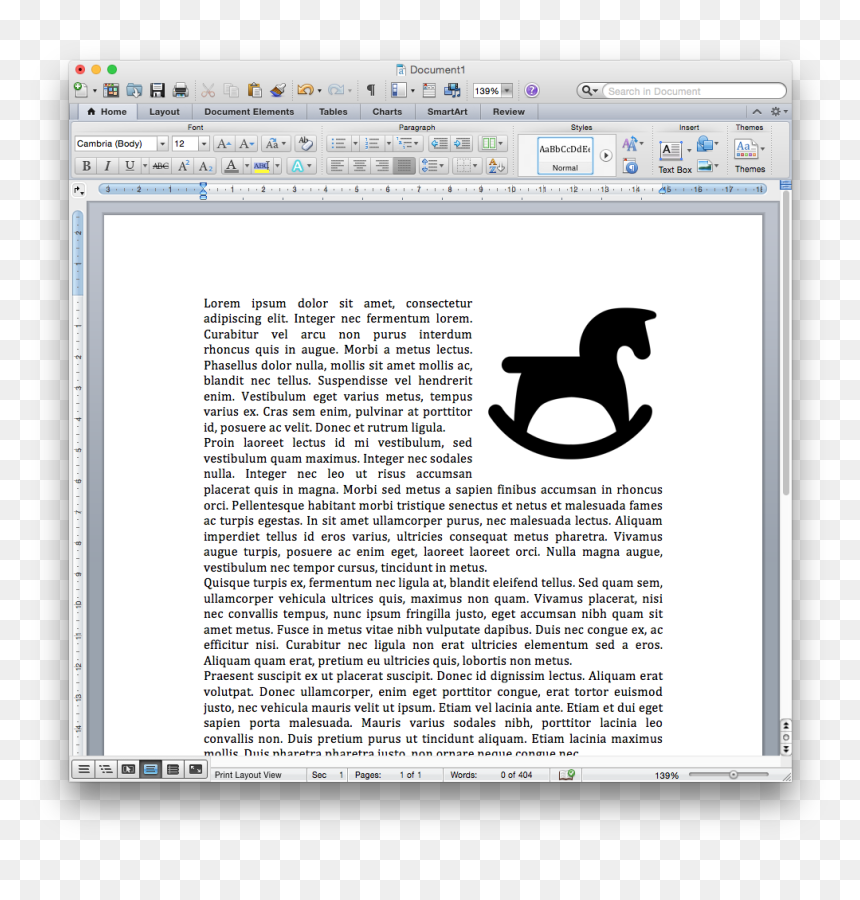Viewport: 860px width, 900px height.
Task: Select the Normal style
Action: point(565,155)
